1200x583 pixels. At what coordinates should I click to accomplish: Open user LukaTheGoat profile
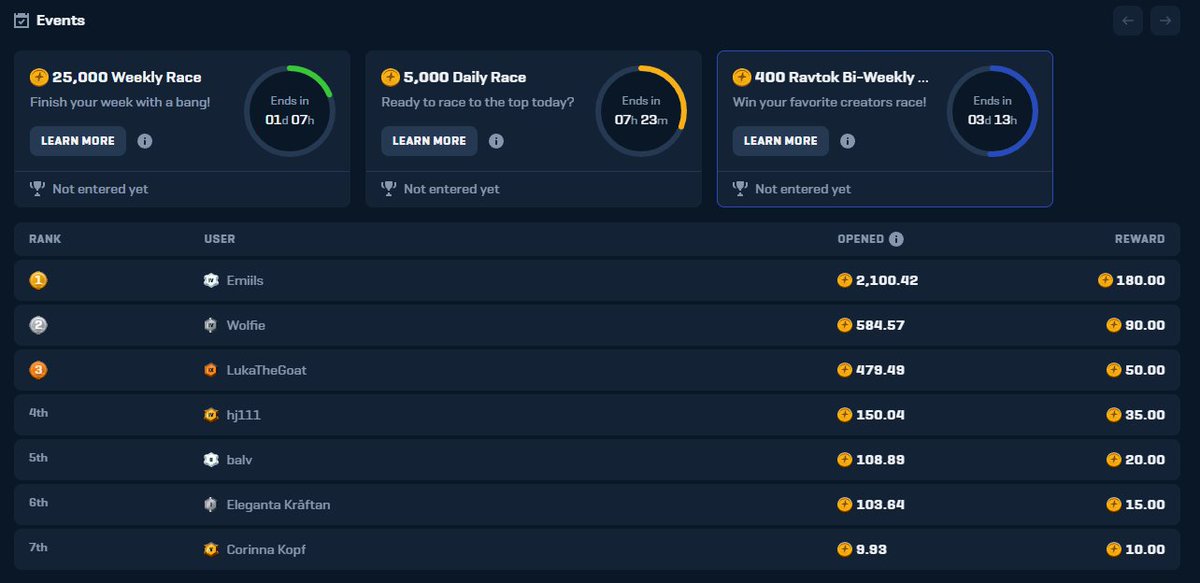pos(267,370)
